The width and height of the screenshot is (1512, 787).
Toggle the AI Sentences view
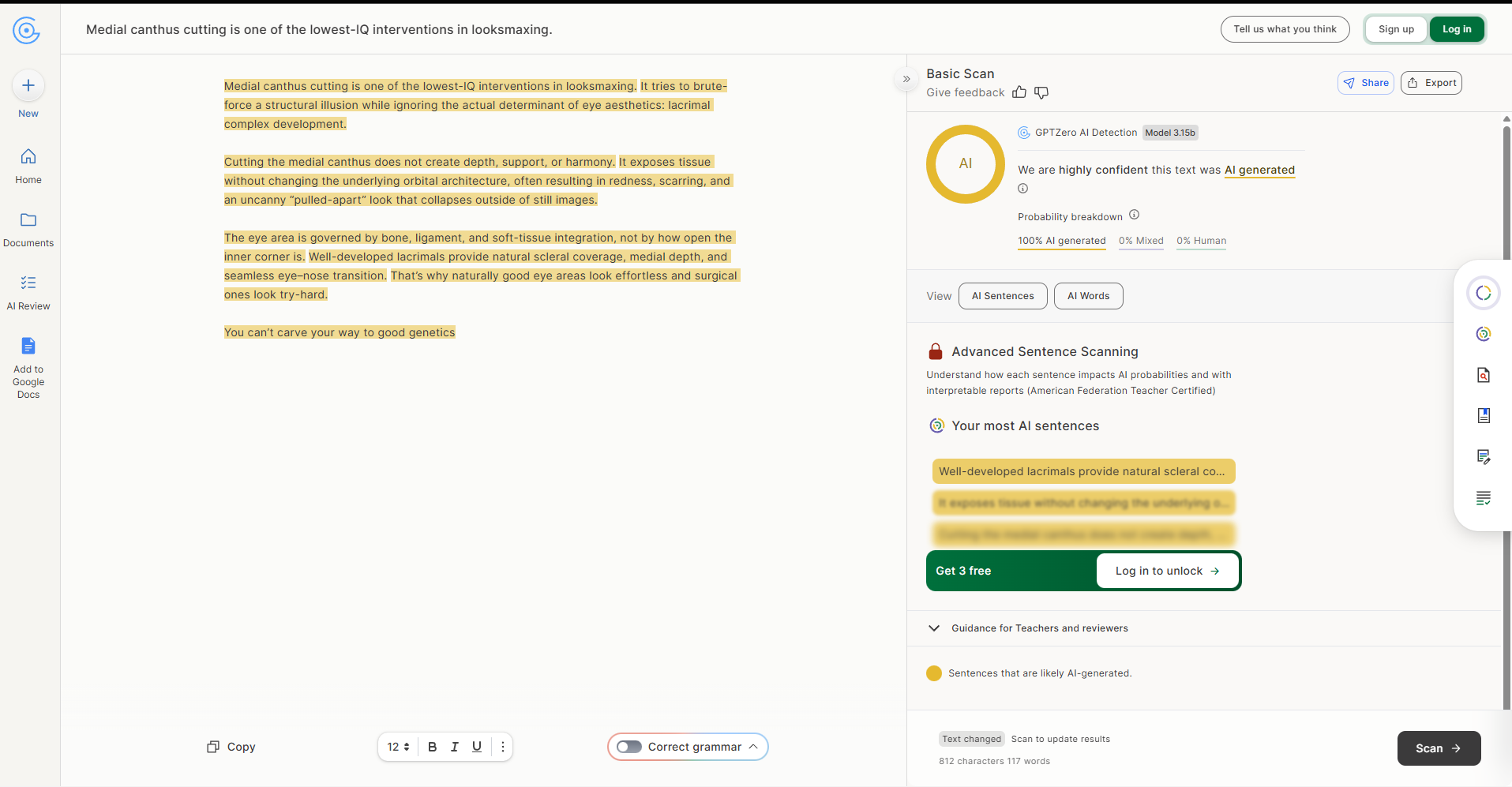[1003, 296]
